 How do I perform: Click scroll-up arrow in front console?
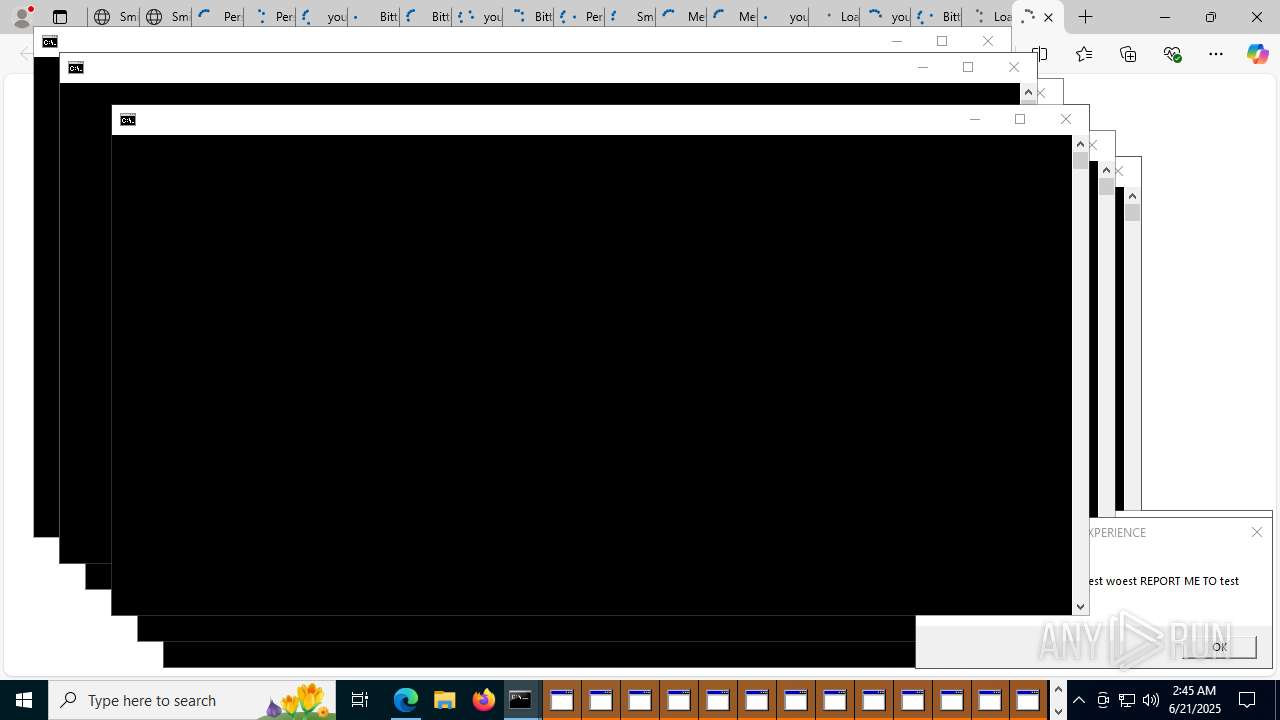1080,144
